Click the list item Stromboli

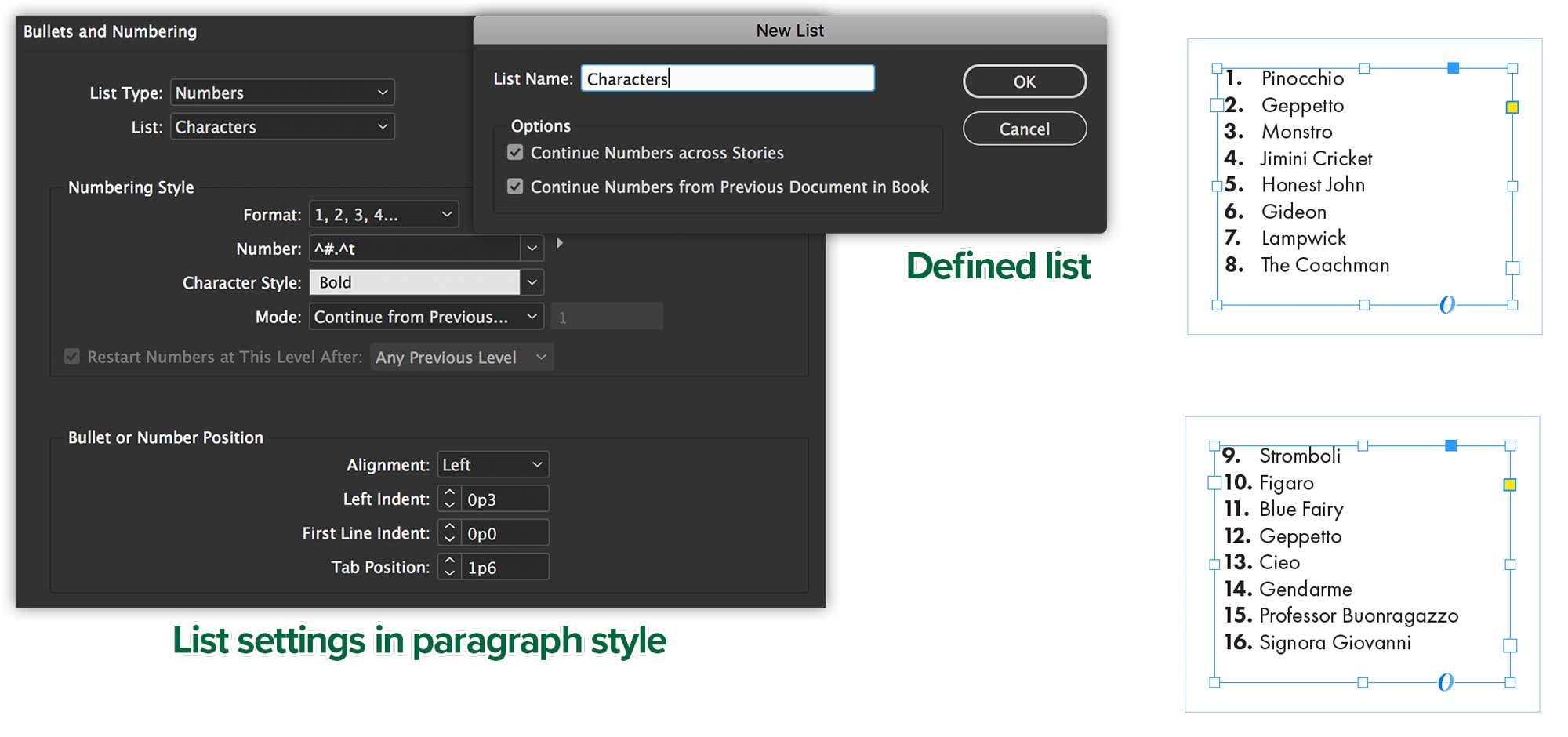pos(1300,456)
